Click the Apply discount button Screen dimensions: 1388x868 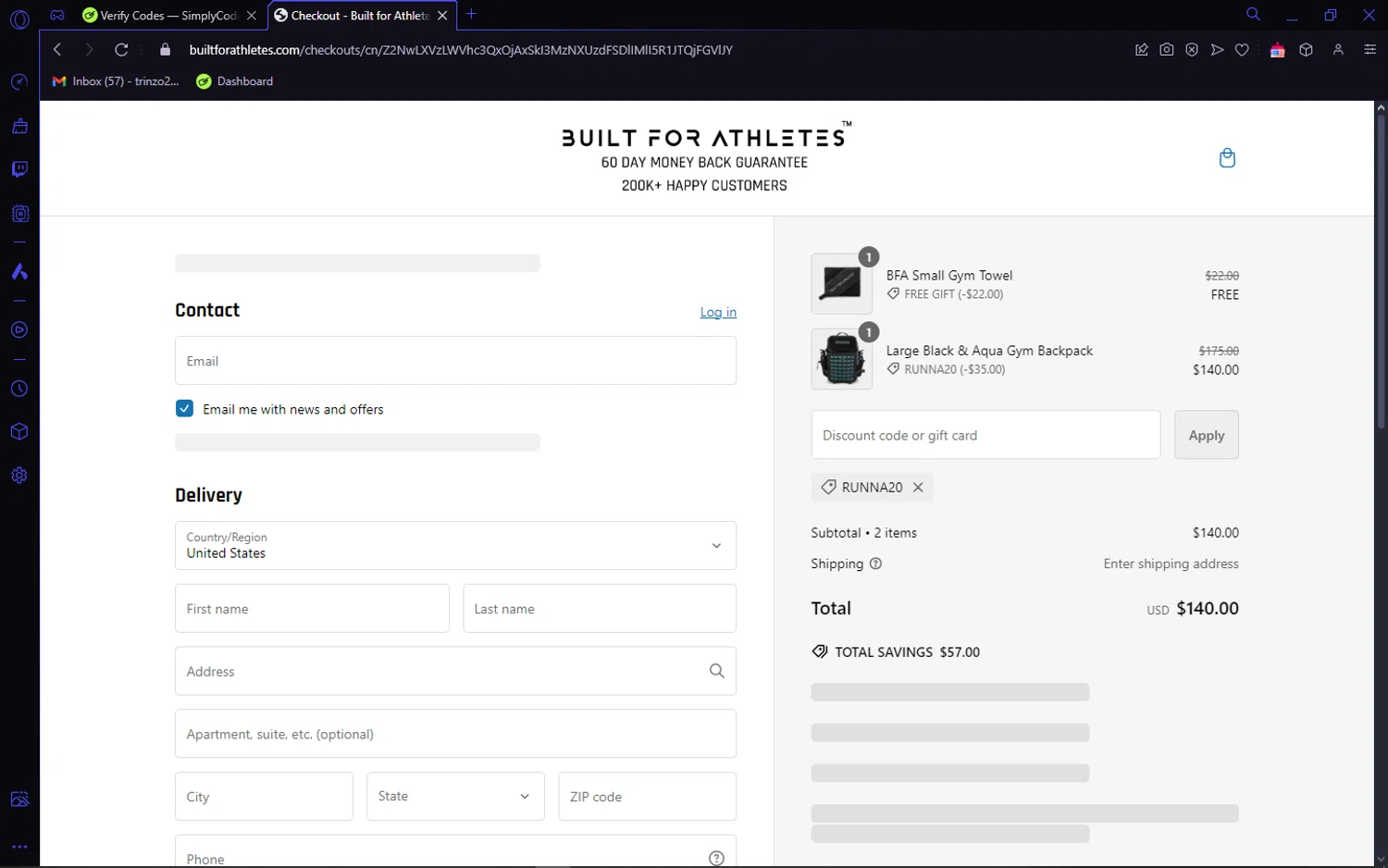pyautogui.click(x=1207, y=435)
